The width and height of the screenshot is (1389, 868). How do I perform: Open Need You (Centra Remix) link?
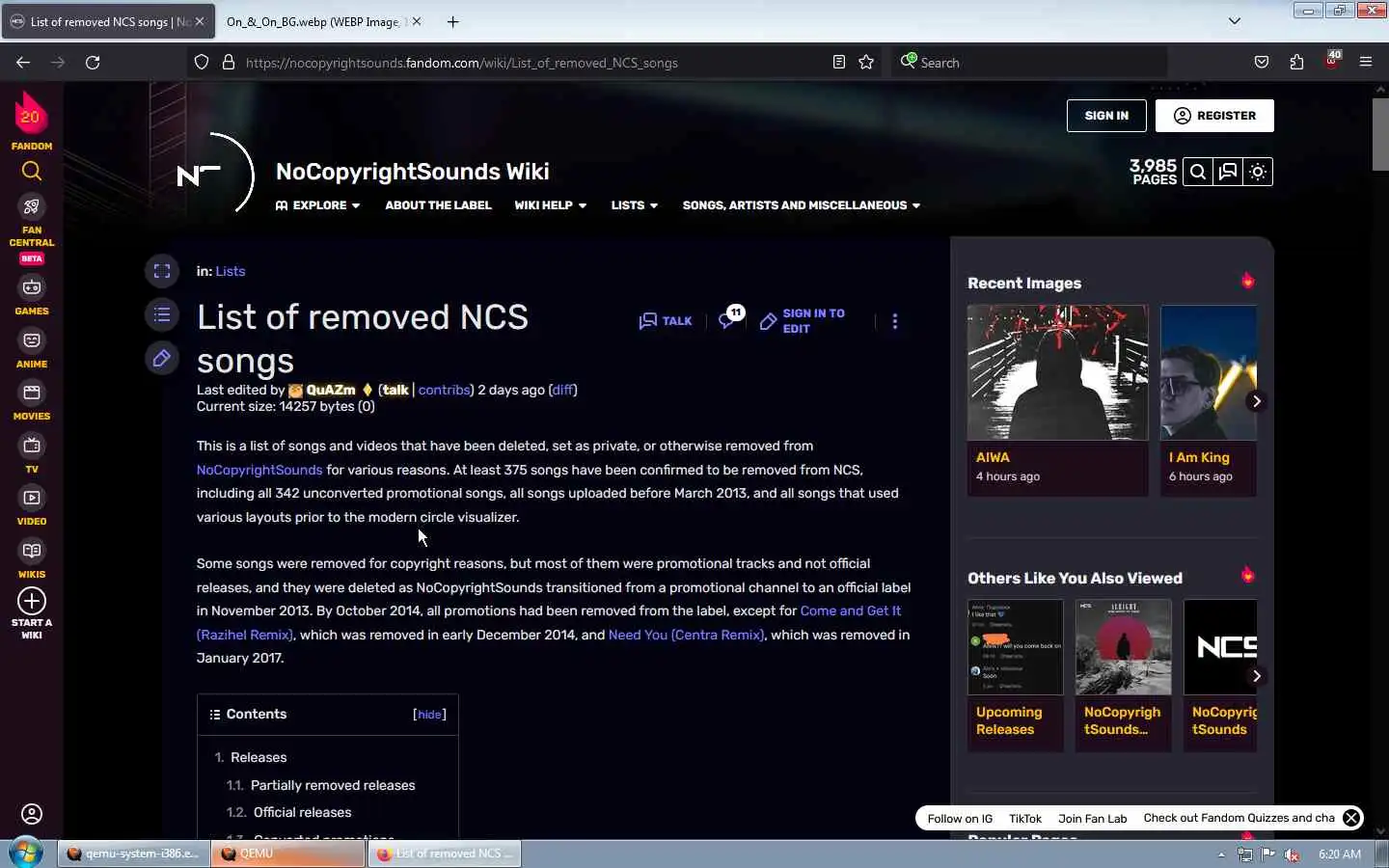pos(686,635)
